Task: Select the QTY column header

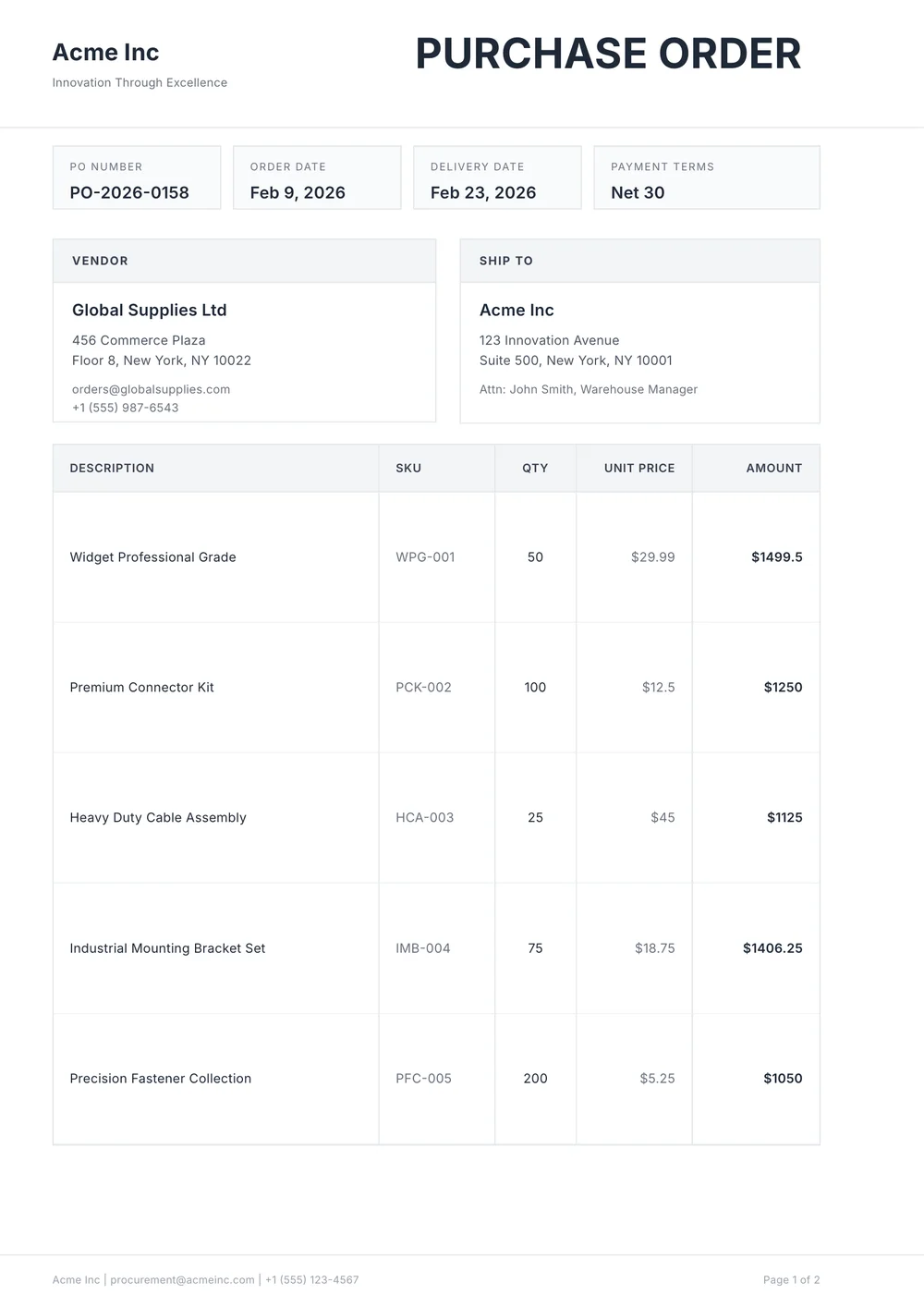Action: click(x=535, y=468)
